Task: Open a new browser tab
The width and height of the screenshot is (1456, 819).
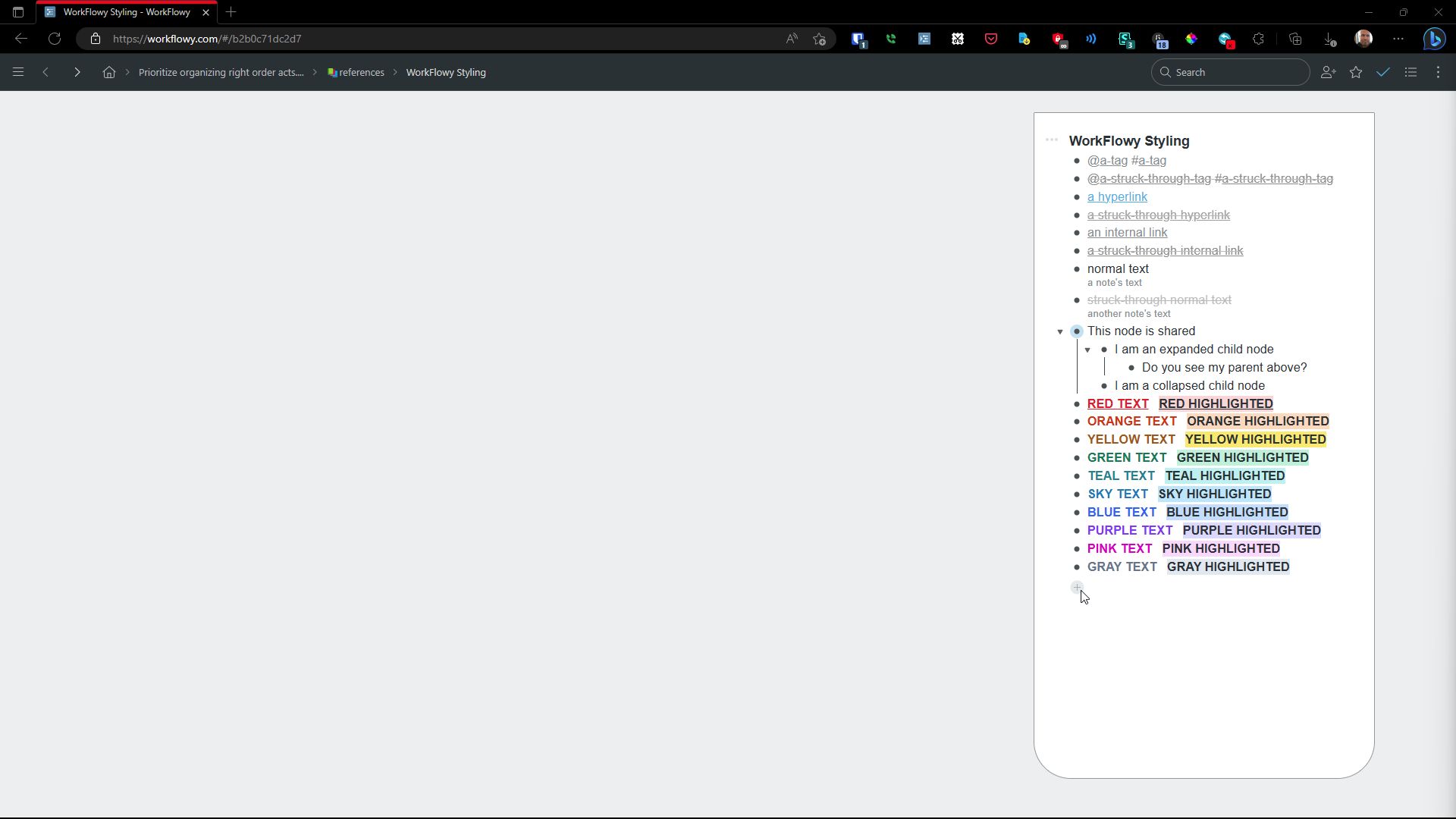Action: (x=231, y=12)
